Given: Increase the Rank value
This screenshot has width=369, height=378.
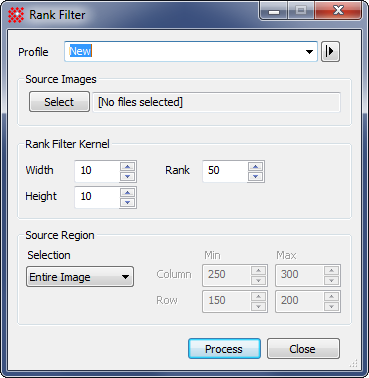Looking at the screenshot, I should click(x=255, y=166).
